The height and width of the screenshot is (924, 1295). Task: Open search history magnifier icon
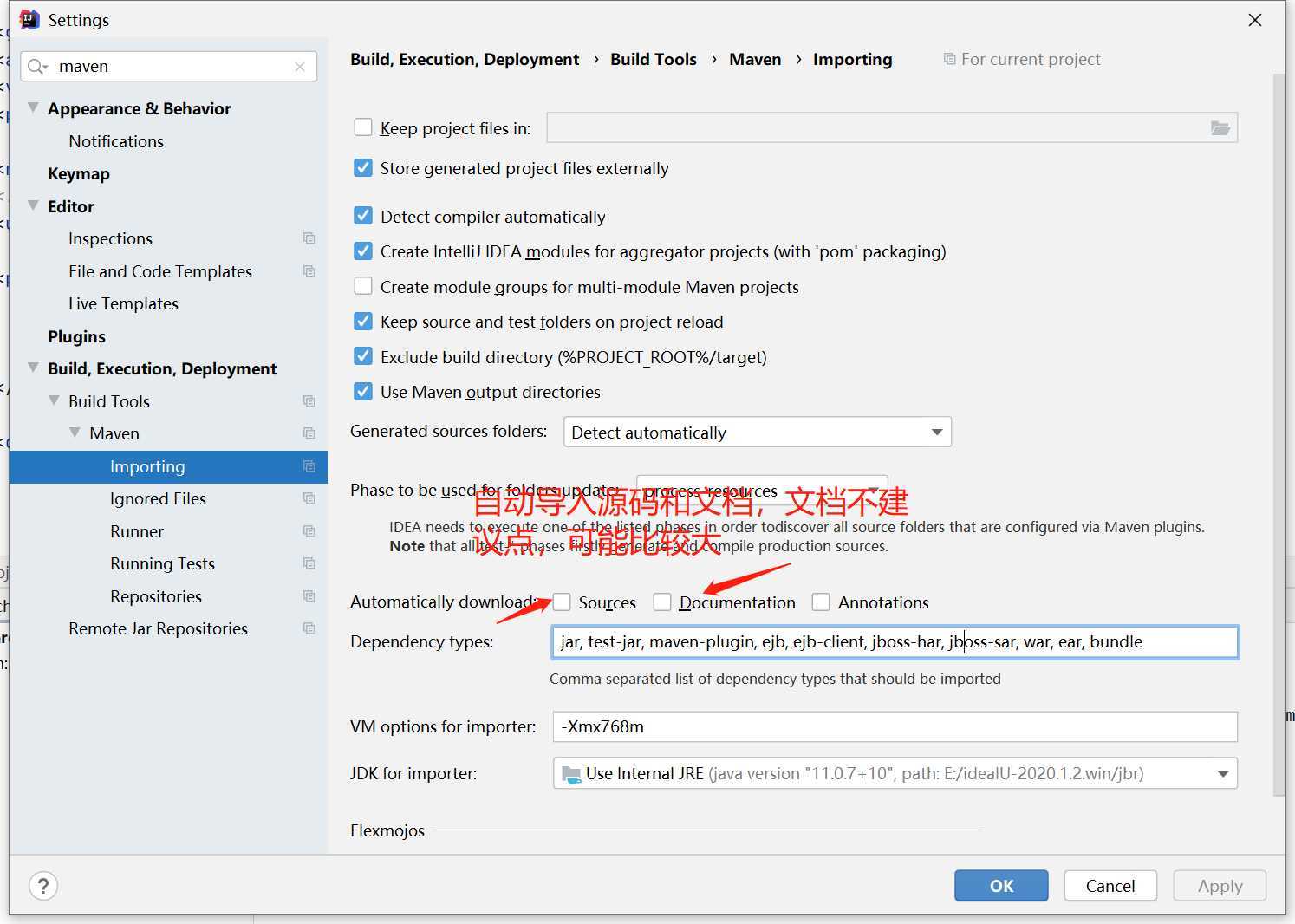[37, 67]
